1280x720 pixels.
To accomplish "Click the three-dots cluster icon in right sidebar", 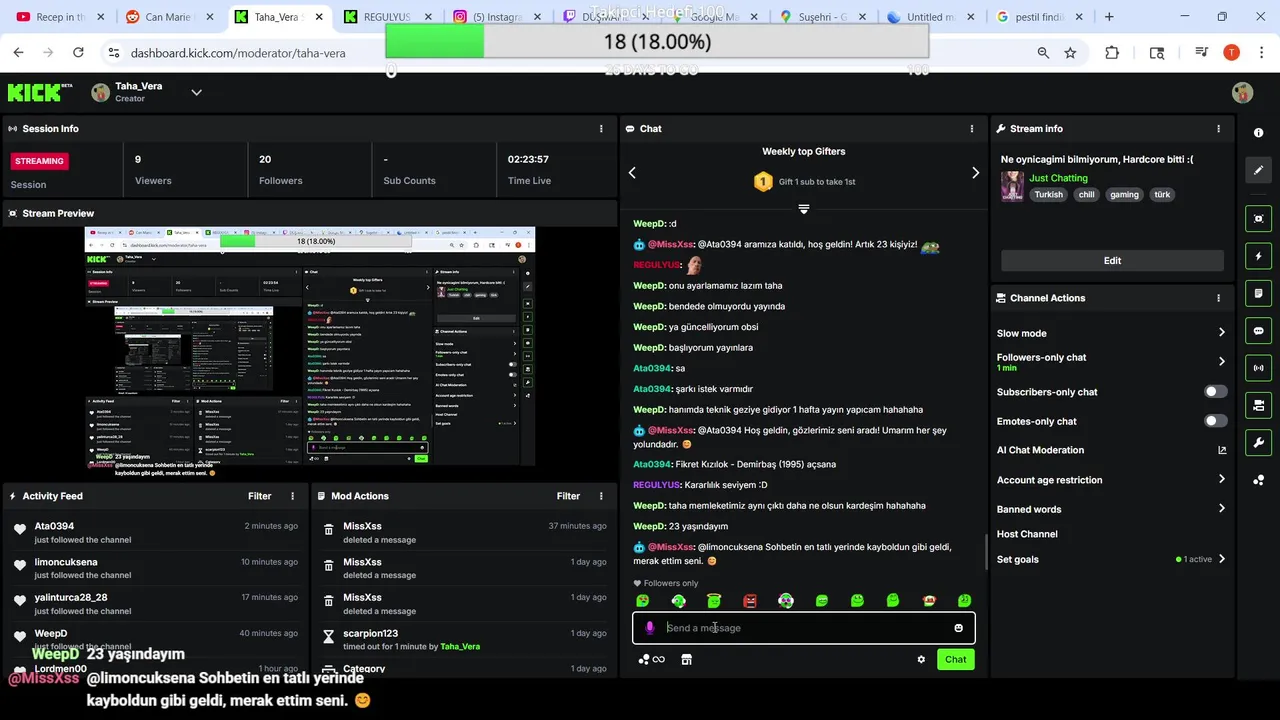I will 1258,480.
